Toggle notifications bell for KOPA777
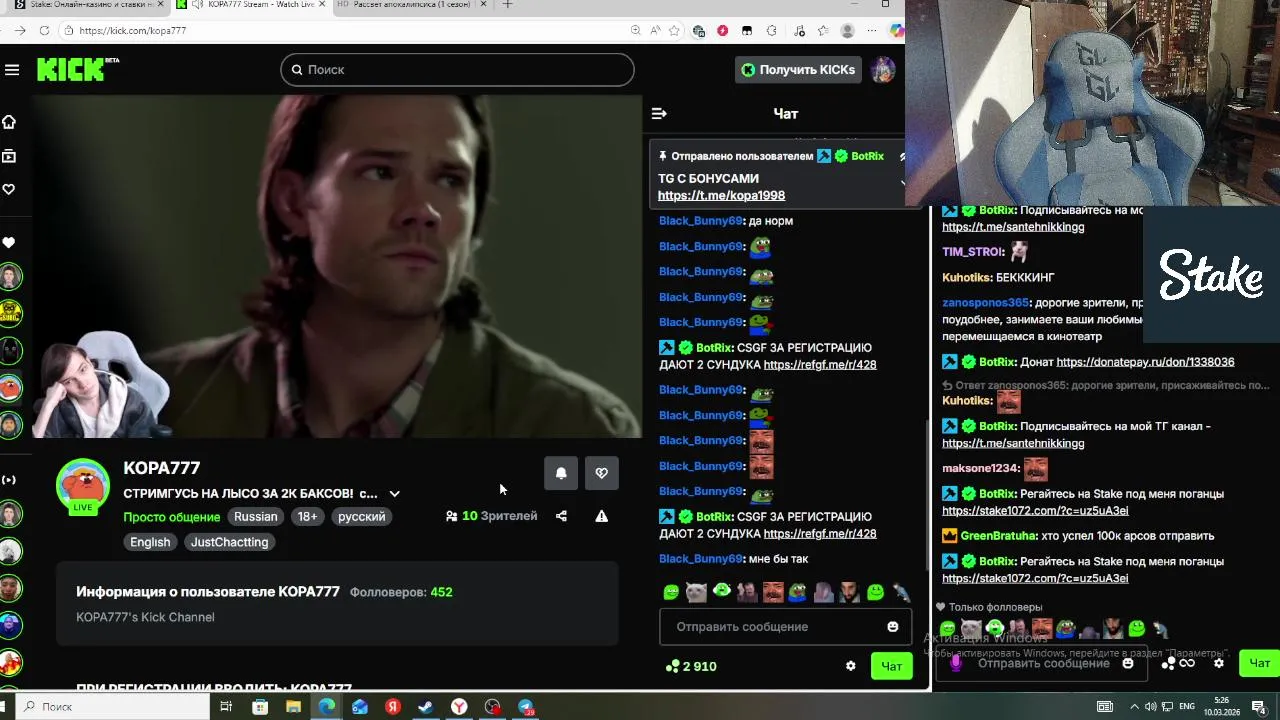This screenshot has width=1280, height=720. pos(561,473)
